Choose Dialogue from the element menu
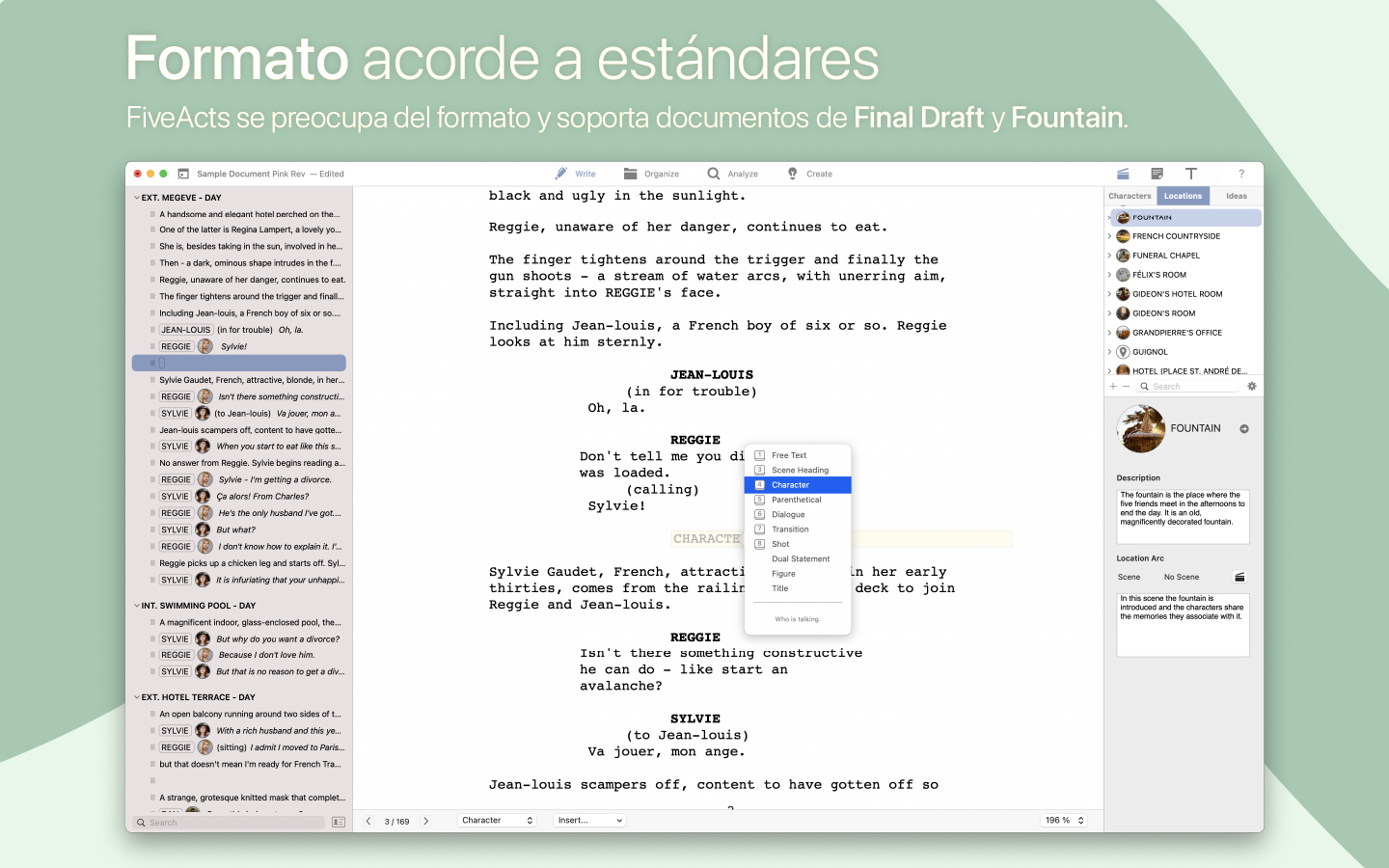The width and height of the screenshot is (1389, 868). (x=798, y=515)
